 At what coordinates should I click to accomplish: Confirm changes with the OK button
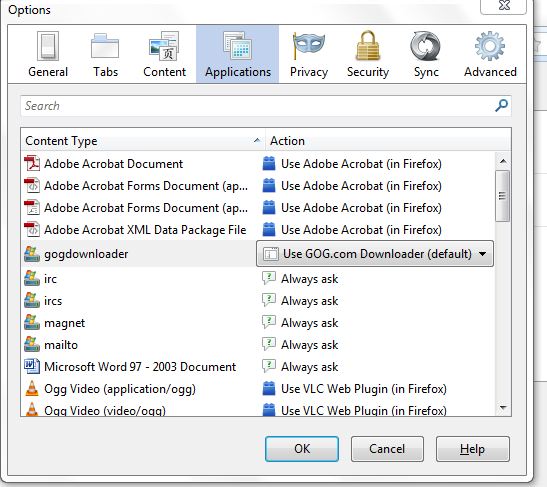(302, 449)
